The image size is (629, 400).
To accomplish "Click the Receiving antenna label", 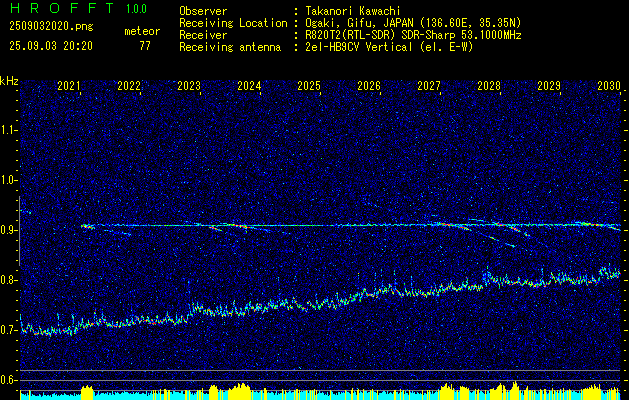I will click(230, 47).
